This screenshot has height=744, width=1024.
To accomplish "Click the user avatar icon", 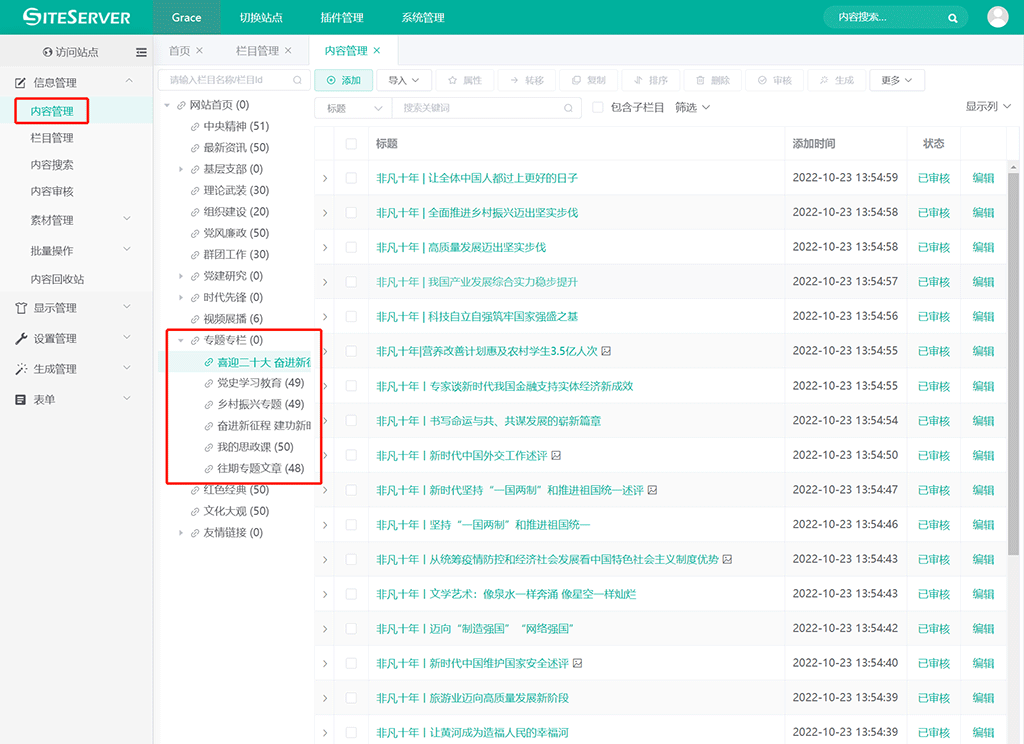I will tap(997, 17).
